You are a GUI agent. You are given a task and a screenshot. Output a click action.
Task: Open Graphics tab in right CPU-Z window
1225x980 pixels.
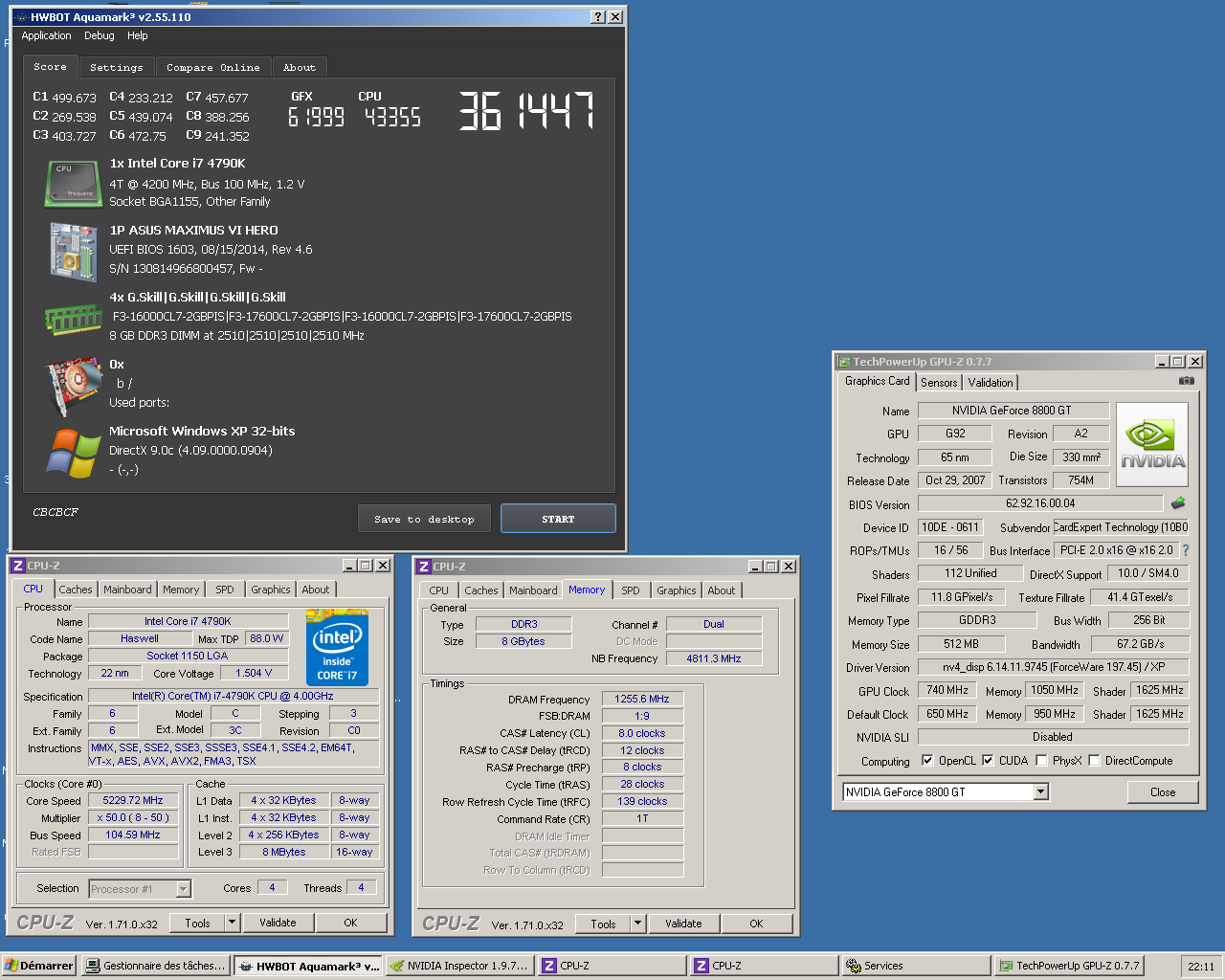click(677, 590)
